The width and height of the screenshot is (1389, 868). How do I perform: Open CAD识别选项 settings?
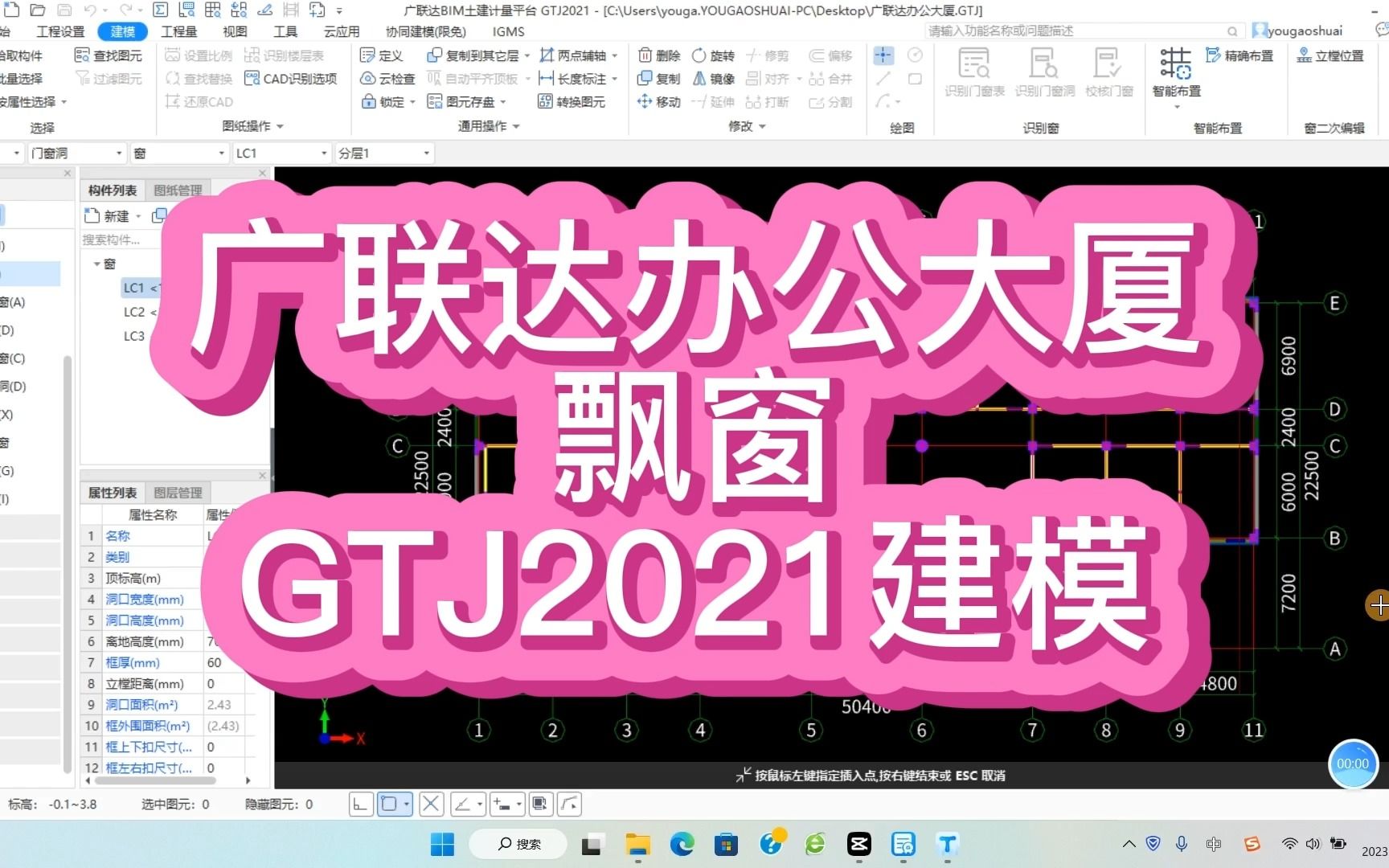click(290, 79)
